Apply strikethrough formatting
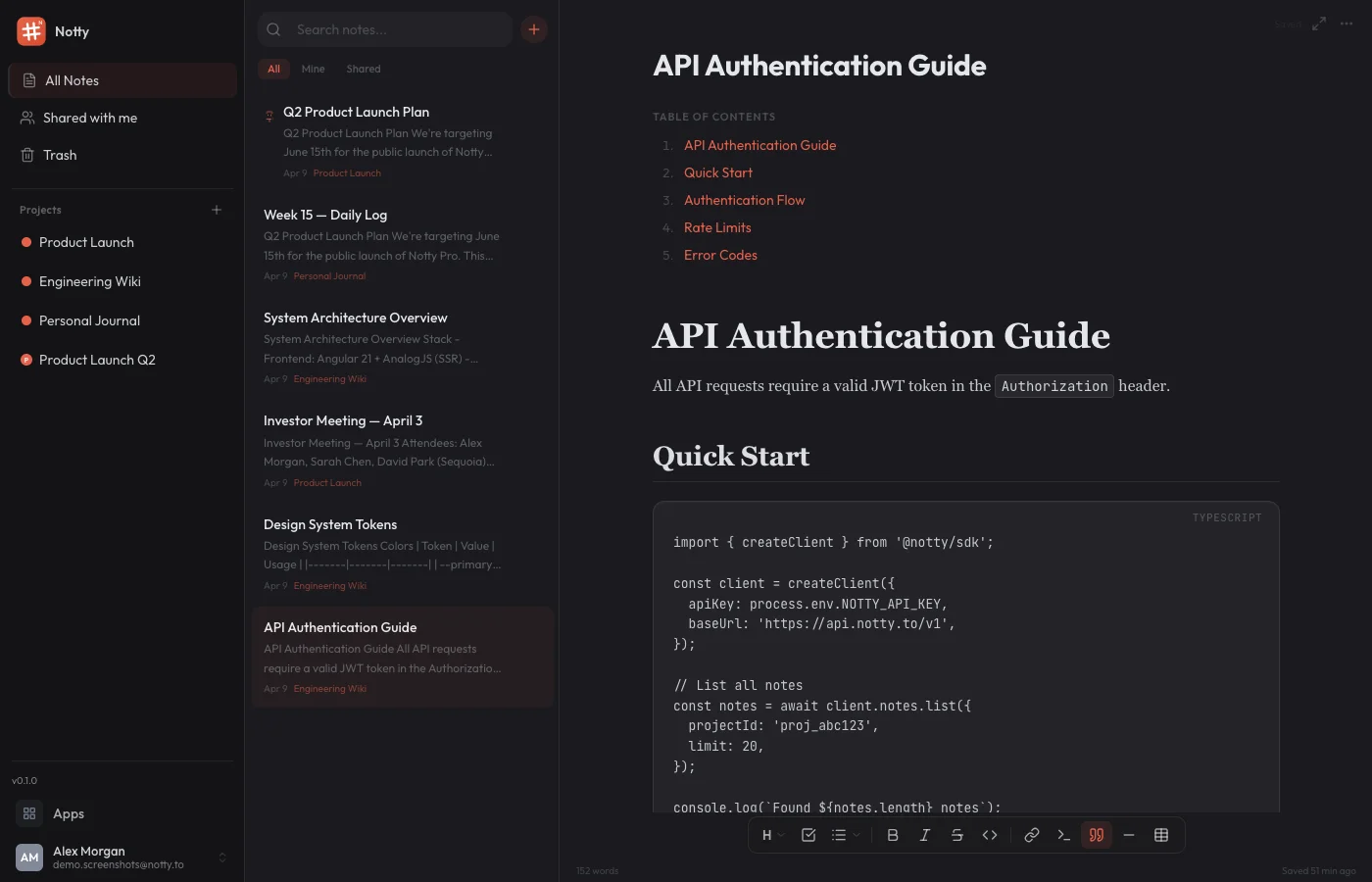1372x882 pixels. (x=957, y=835)
